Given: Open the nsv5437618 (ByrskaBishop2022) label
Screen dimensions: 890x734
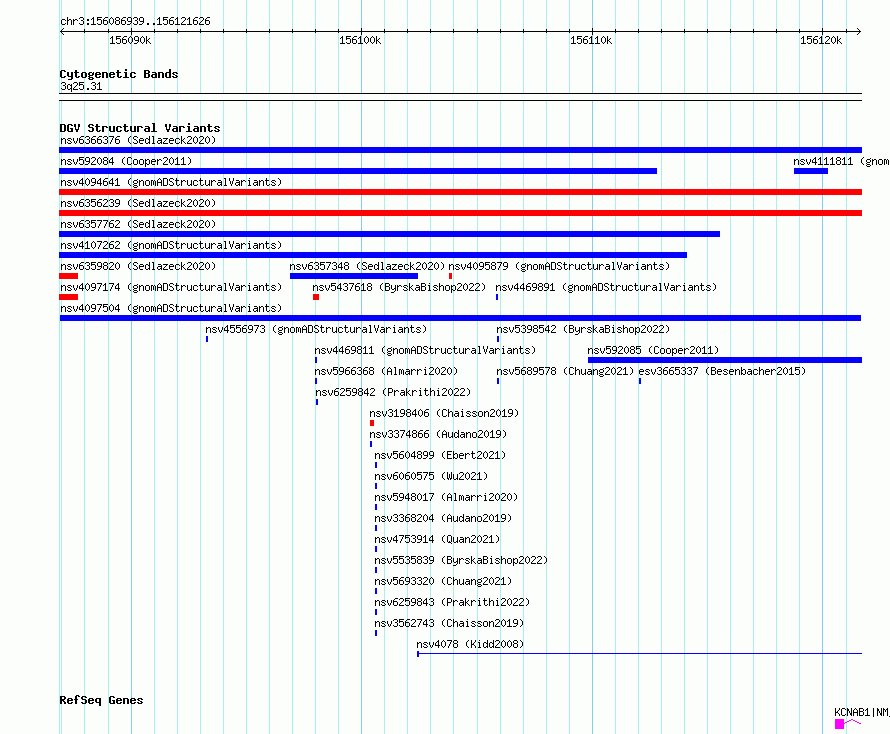Looking at the screenshot, I should click(399, 287).
